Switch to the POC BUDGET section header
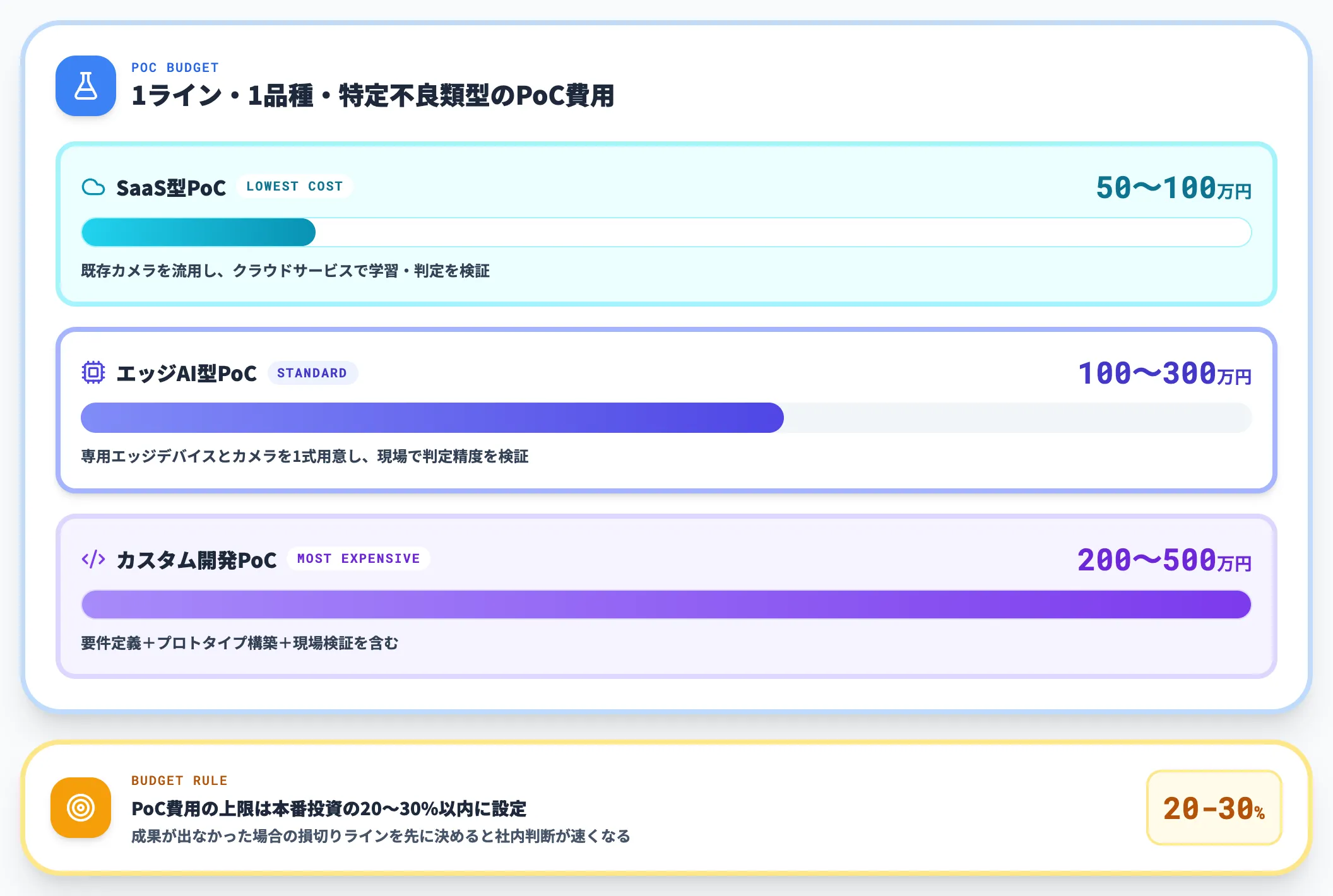The image size is (1333, 896). coord(175,68)
